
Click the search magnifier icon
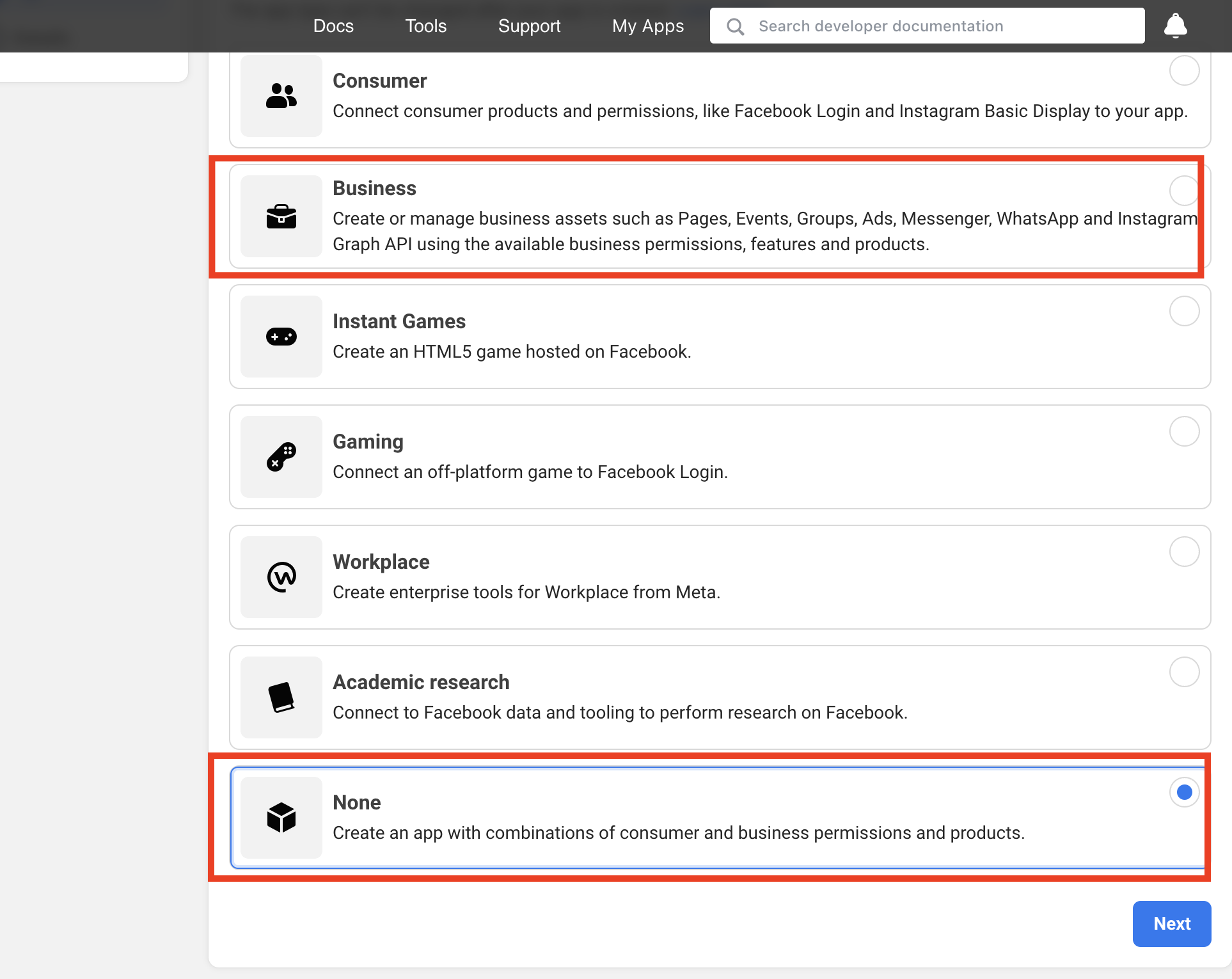click(736, 26)
